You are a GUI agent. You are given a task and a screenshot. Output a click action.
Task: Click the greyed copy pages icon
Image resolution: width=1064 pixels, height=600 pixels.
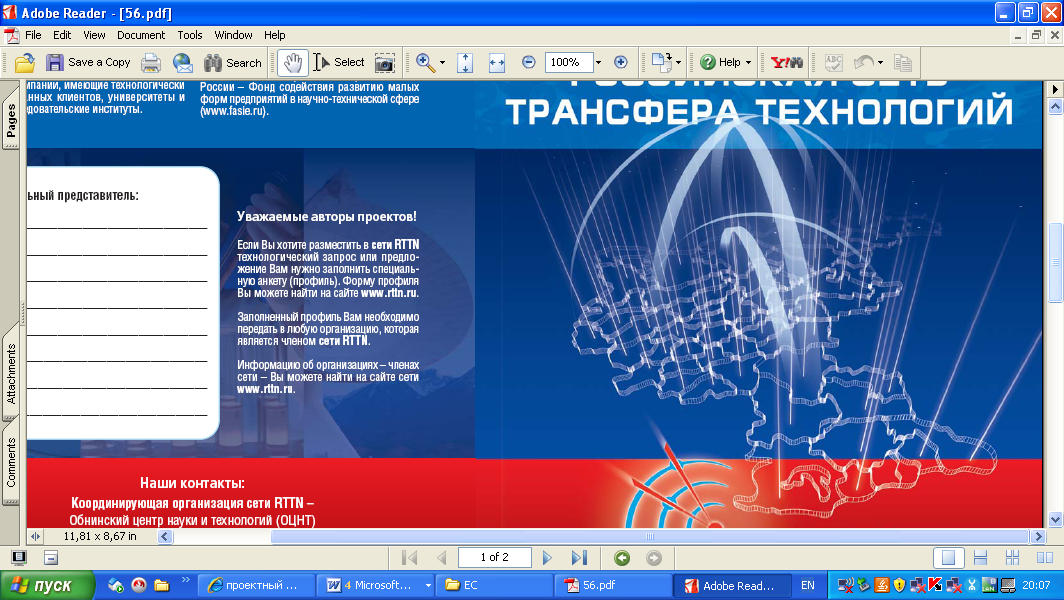point(902,62)
